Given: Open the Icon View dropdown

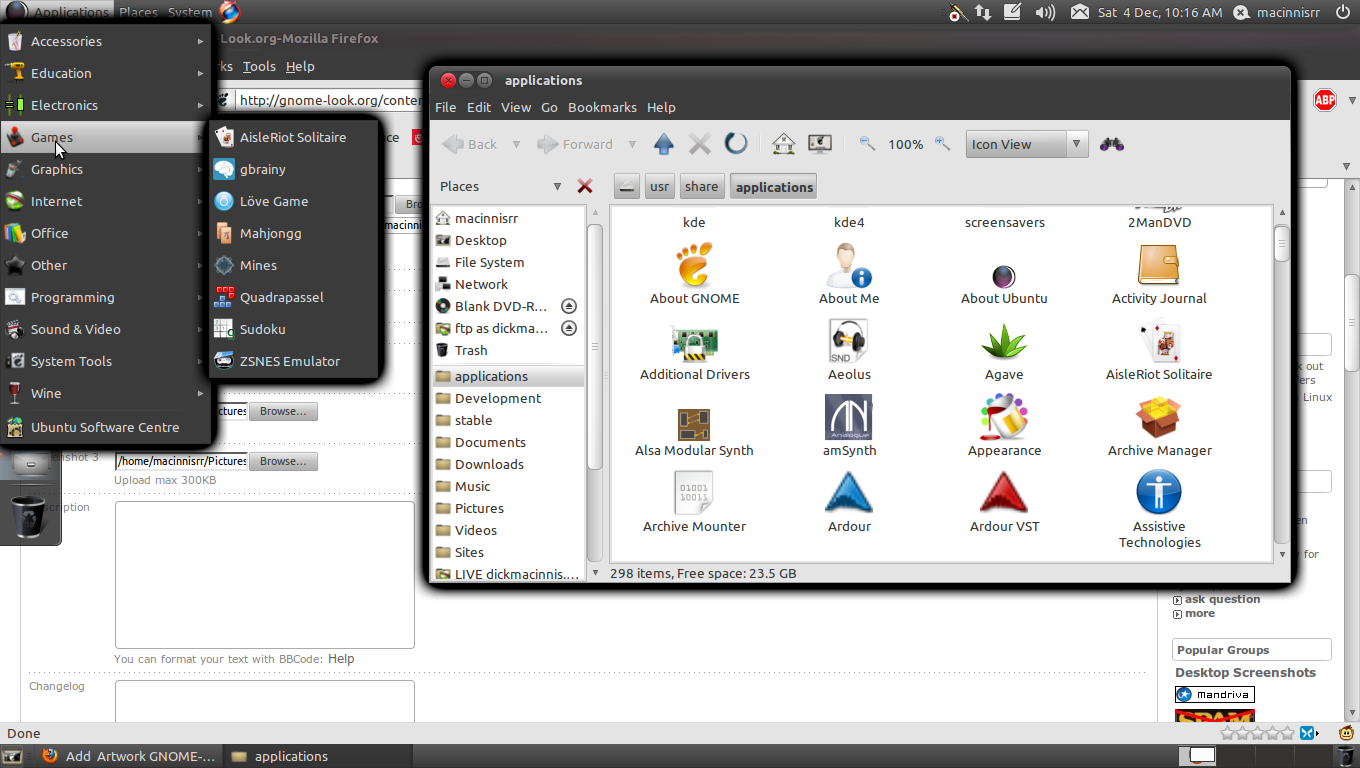Looking at the screenshot, I should click(1027, 144).
